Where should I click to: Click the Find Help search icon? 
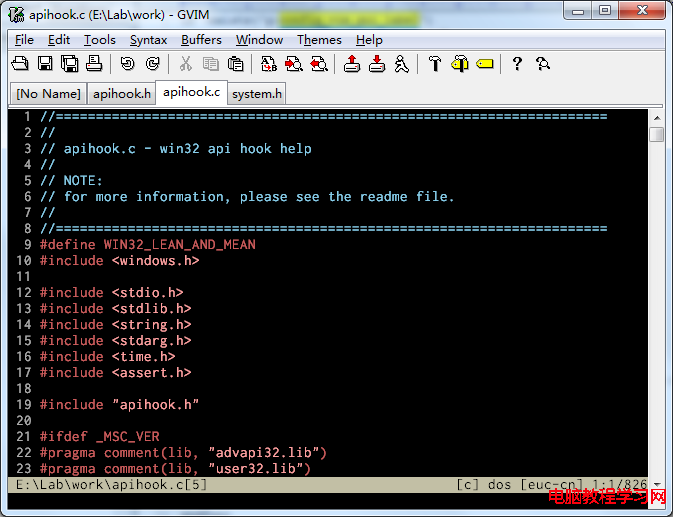point(543,64)
